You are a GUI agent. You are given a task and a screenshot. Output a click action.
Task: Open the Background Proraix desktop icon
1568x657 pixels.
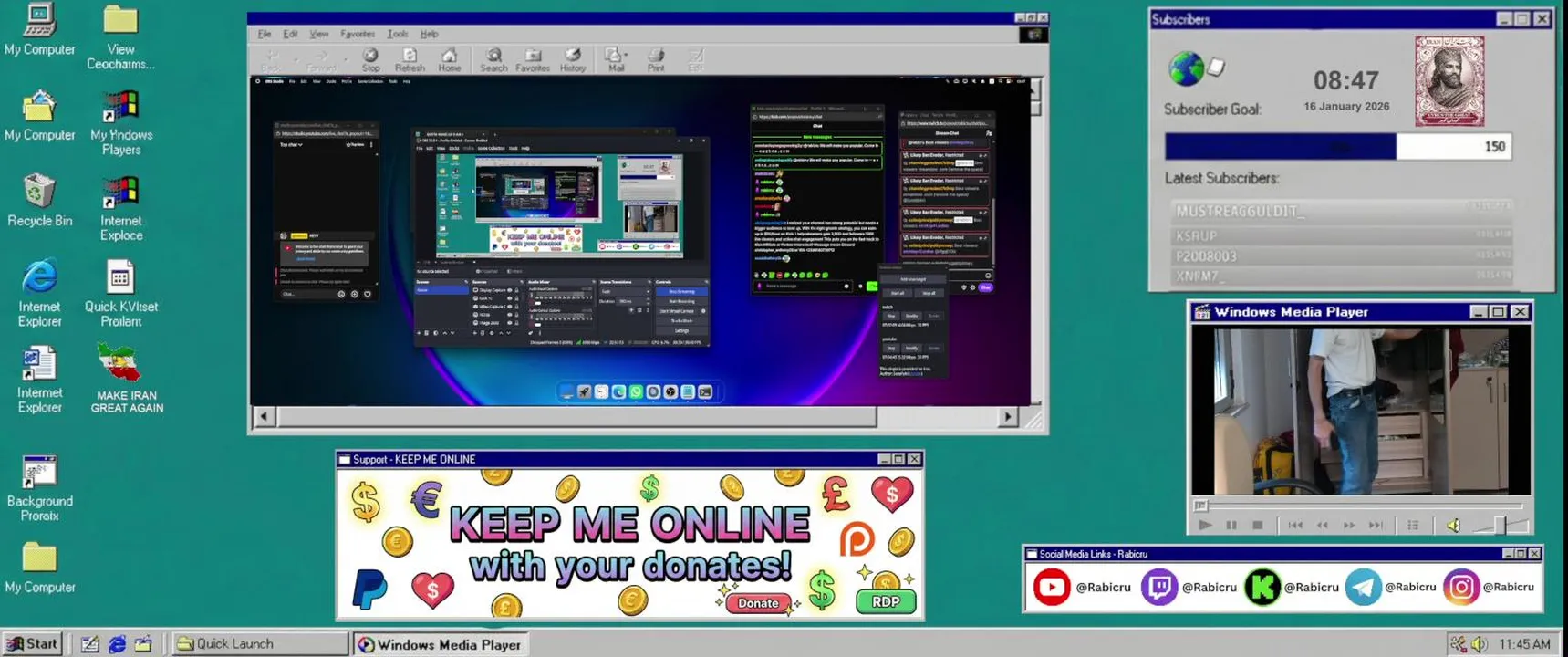tap(39, 488)
